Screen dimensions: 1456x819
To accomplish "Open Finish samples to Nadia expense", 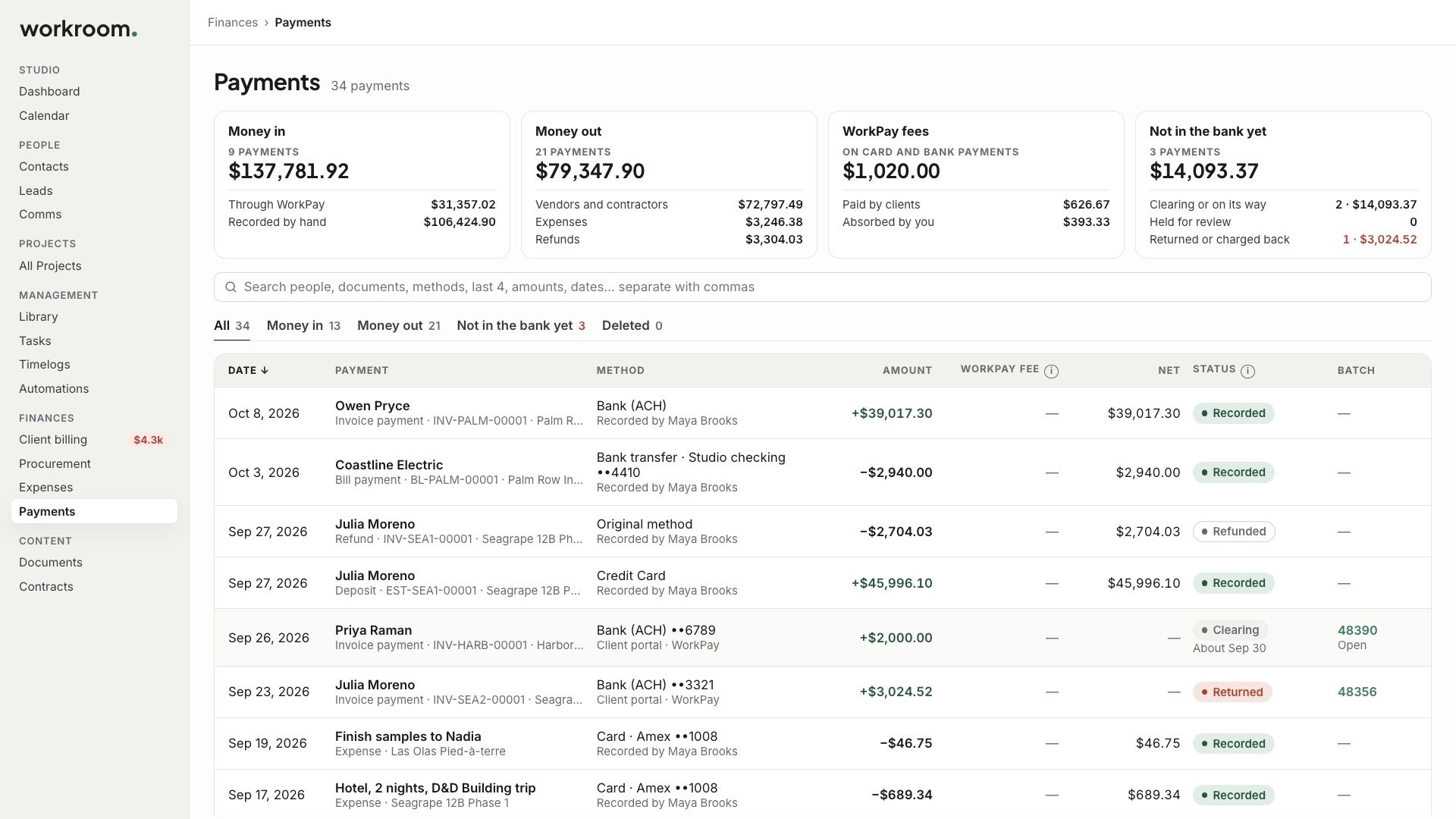I will 822,743.
